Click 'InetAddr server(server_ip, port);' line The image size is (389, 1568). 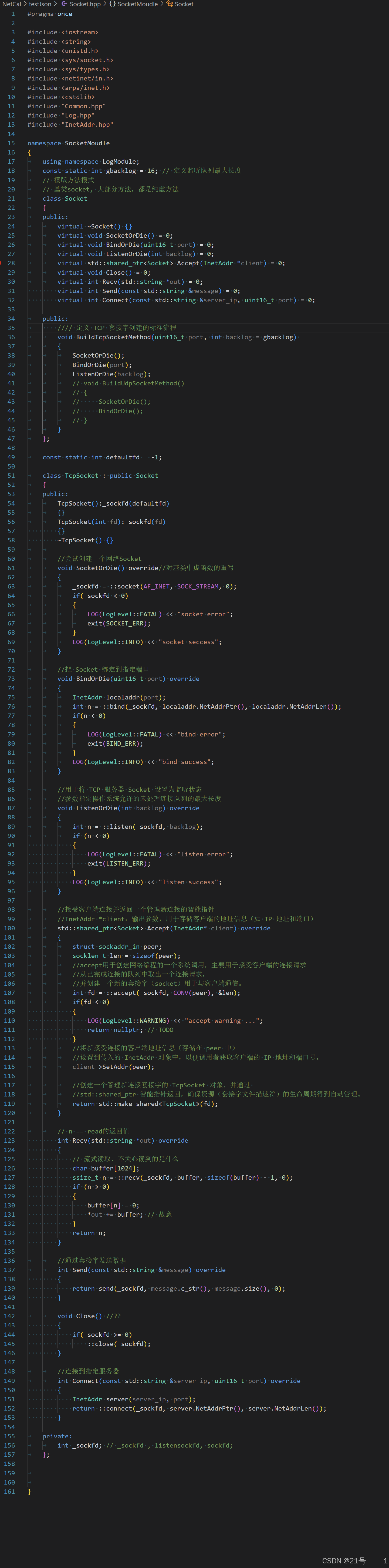134,1399
